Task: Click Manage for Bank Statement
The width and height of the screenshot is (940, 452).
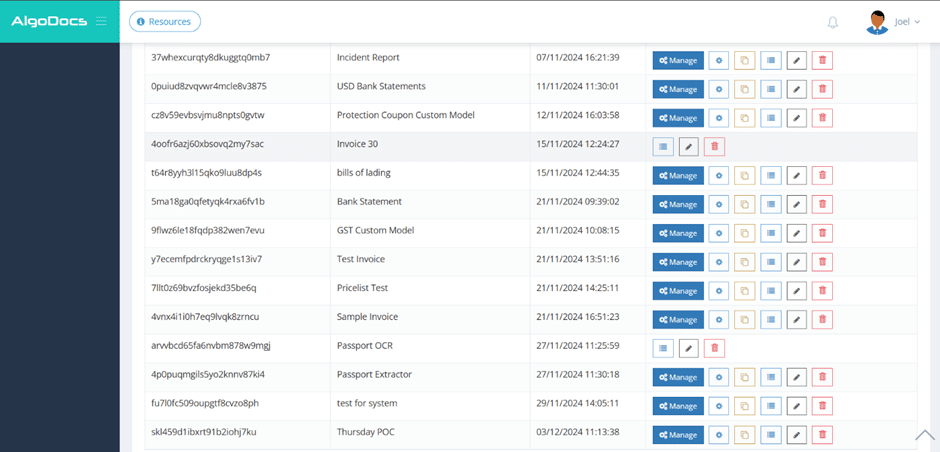Action: (x=678, y=204)
